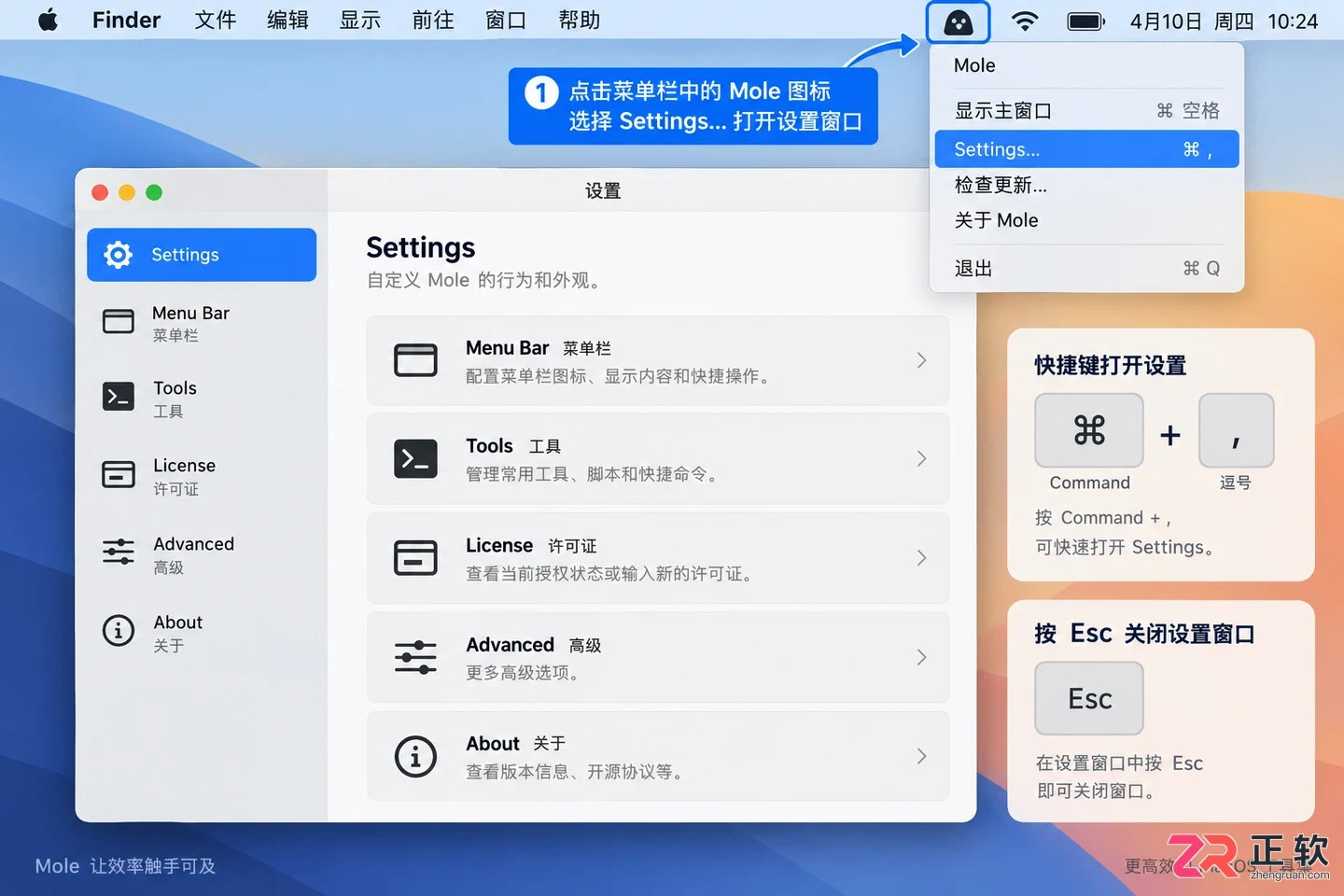Open the License 许可证 settings card
The width and height of the screenshot is (1344, 896).
(658, 558)
